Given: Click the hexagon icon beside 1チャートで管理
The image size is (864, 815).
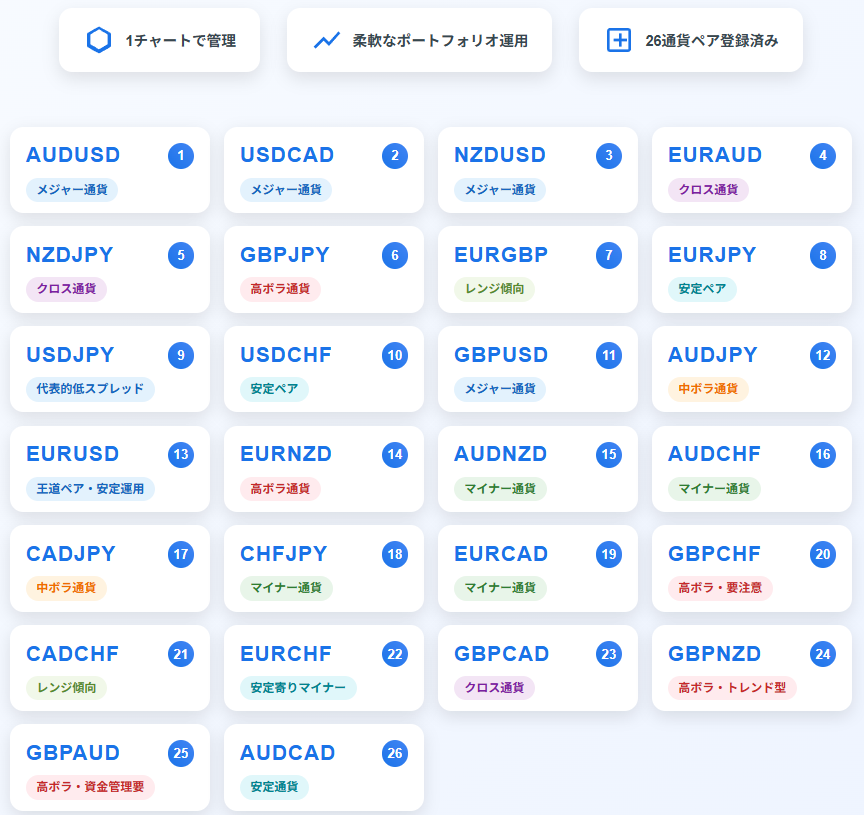Looking at the screenshot, I should (x=99, y=40).
